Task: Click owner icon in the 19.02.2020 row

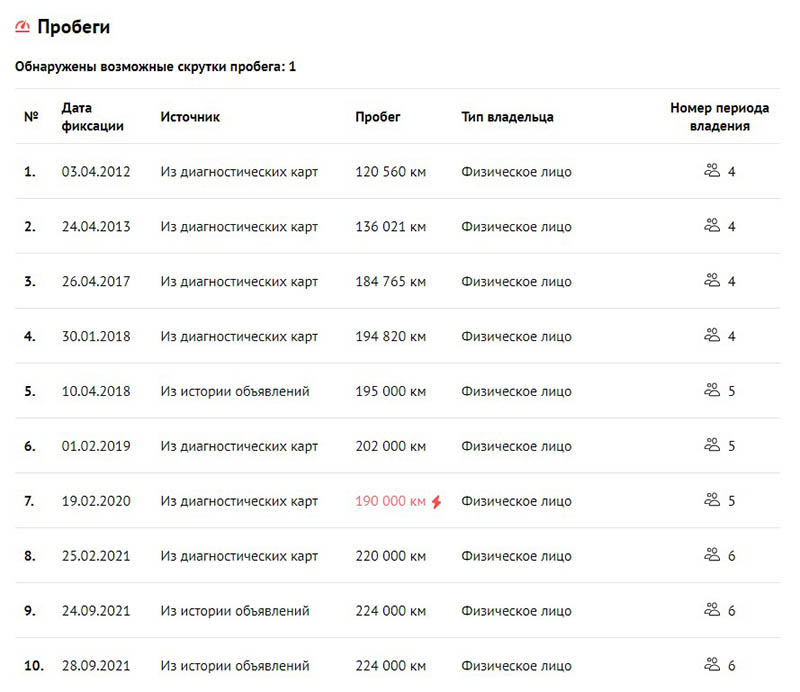Action: click(x=712, y=501)
